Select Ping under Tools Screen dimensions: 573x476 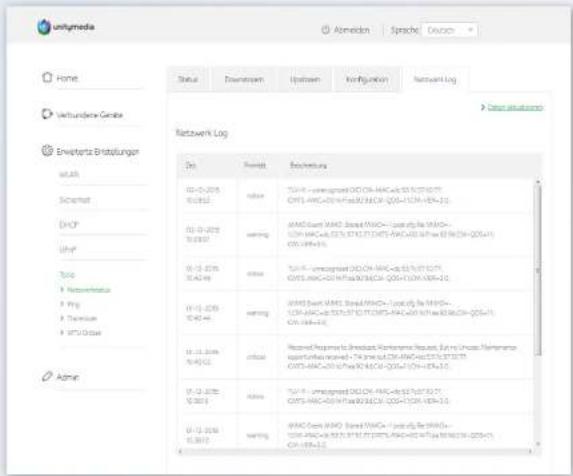73,304
